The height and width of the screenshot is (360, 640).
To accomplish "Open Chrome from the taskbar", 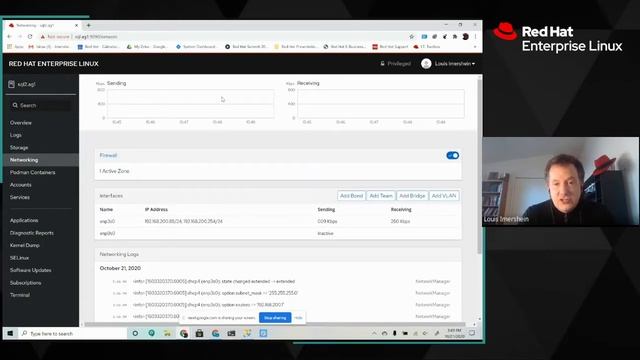I will [x=184, y=333].
